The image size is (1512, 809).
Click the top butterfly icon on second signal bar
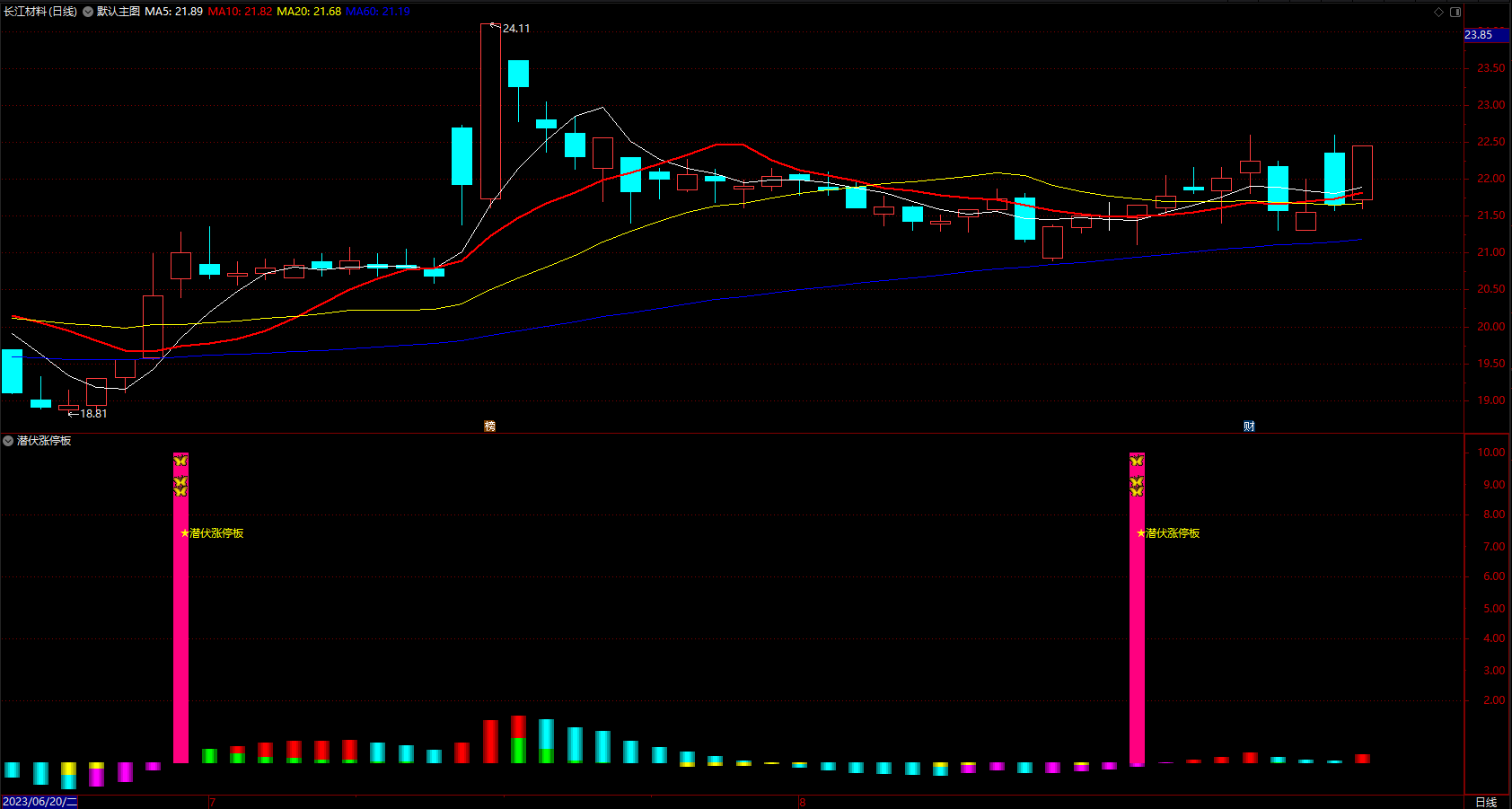[1137, 461]
